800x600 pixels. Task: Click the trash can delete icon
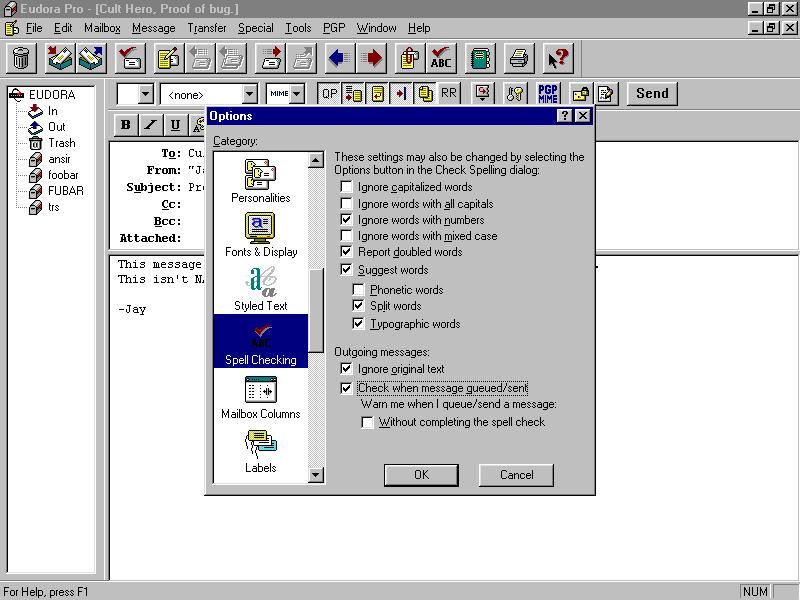point(21,59)
